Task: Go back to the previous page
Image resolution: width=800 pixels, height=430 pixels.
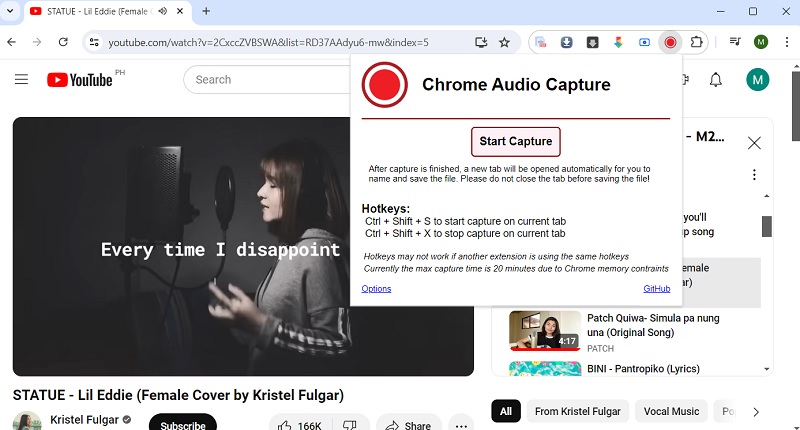Action: point(12,42)
